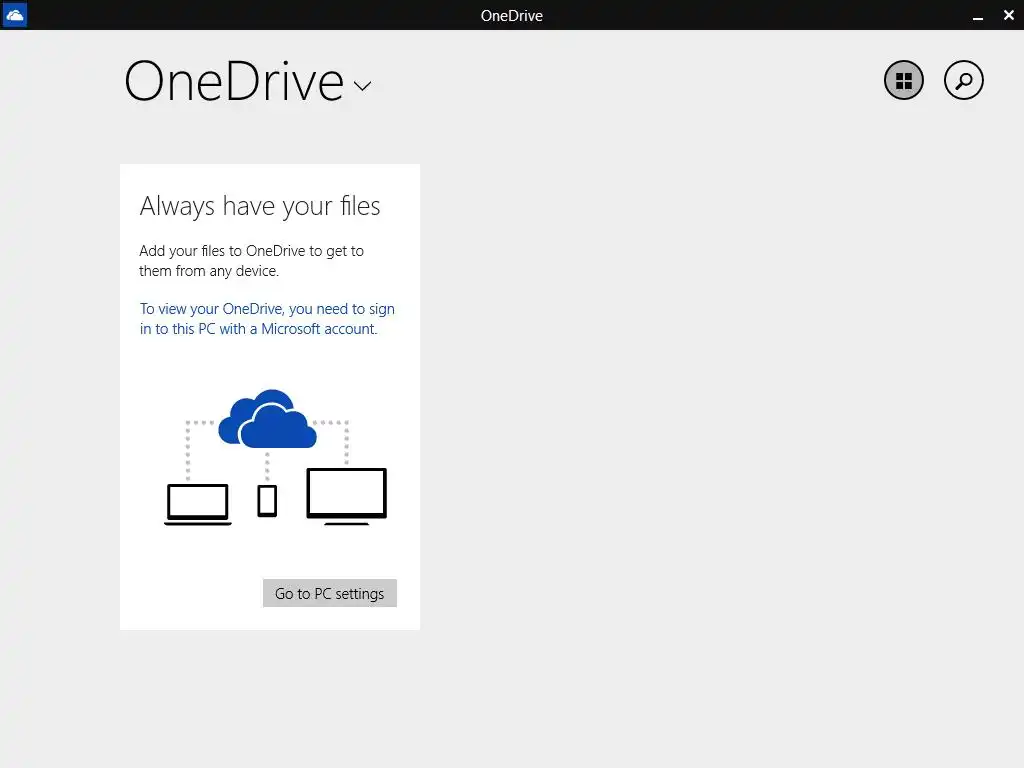Click the large OneDrive heading

(234, 82)
